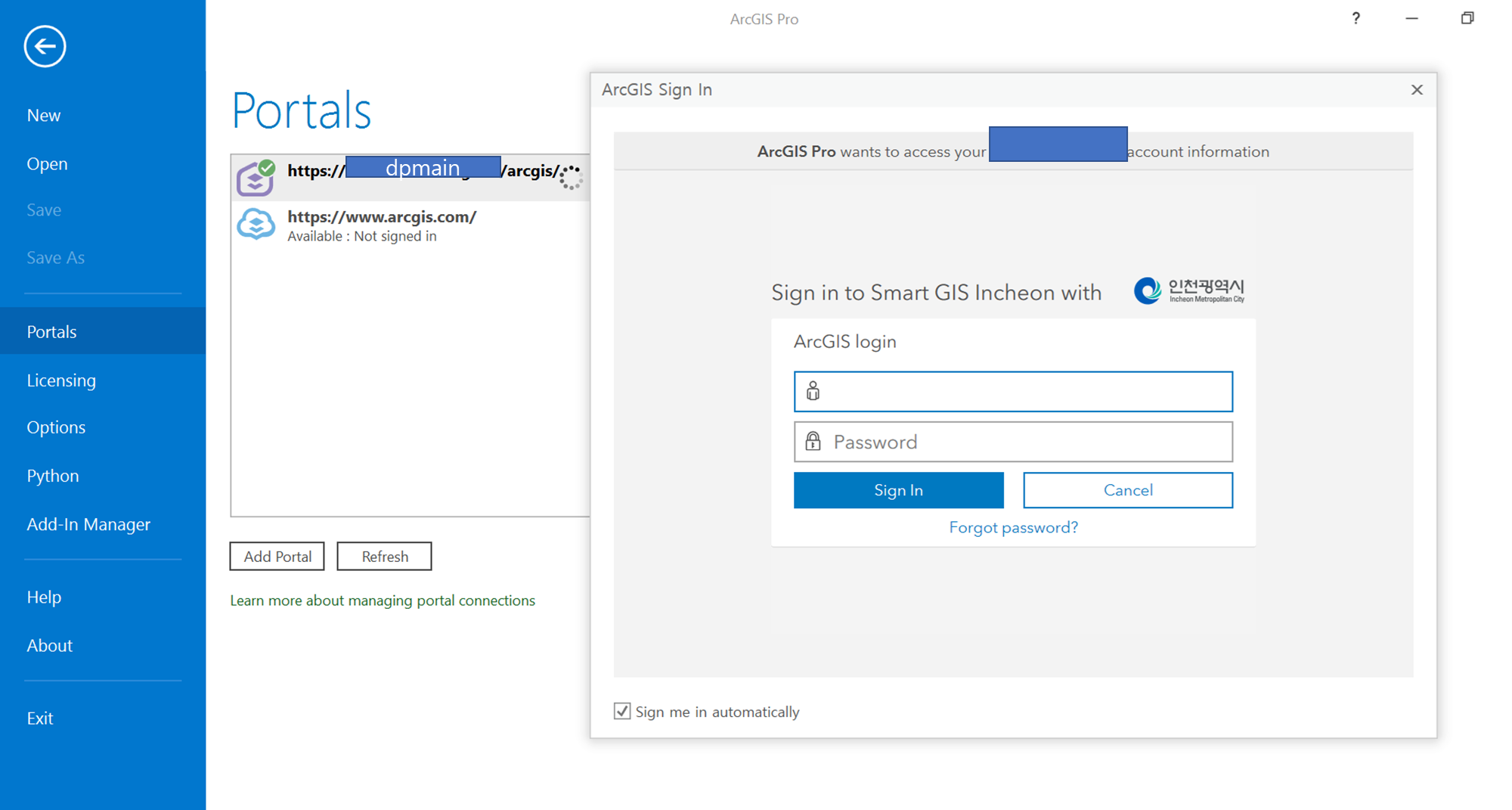
Task: Close the ArcGIS Sign In dialog
Action: pos(1417,90)
